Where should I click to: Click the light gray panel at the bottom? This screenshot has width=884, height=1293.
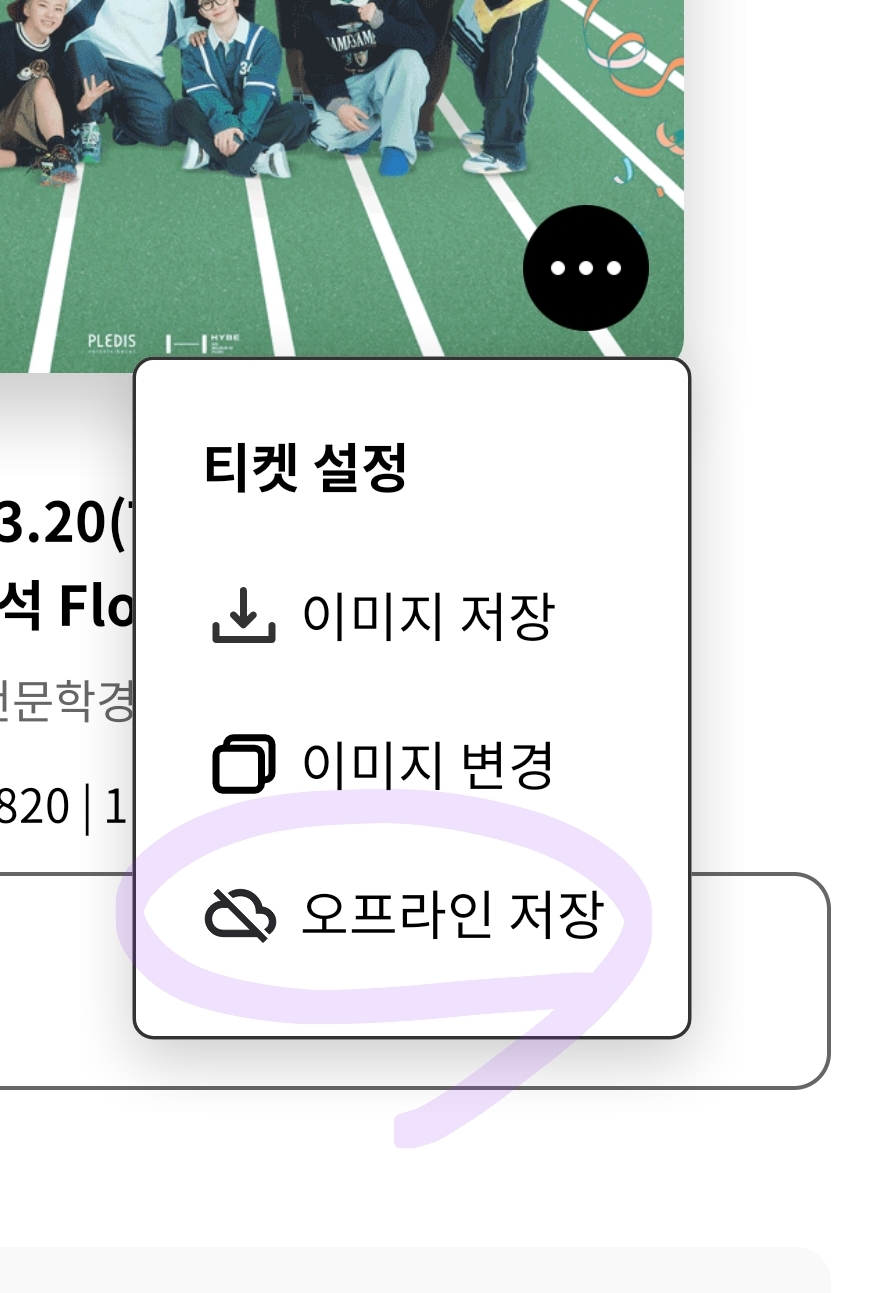(x=415, y=1270)
